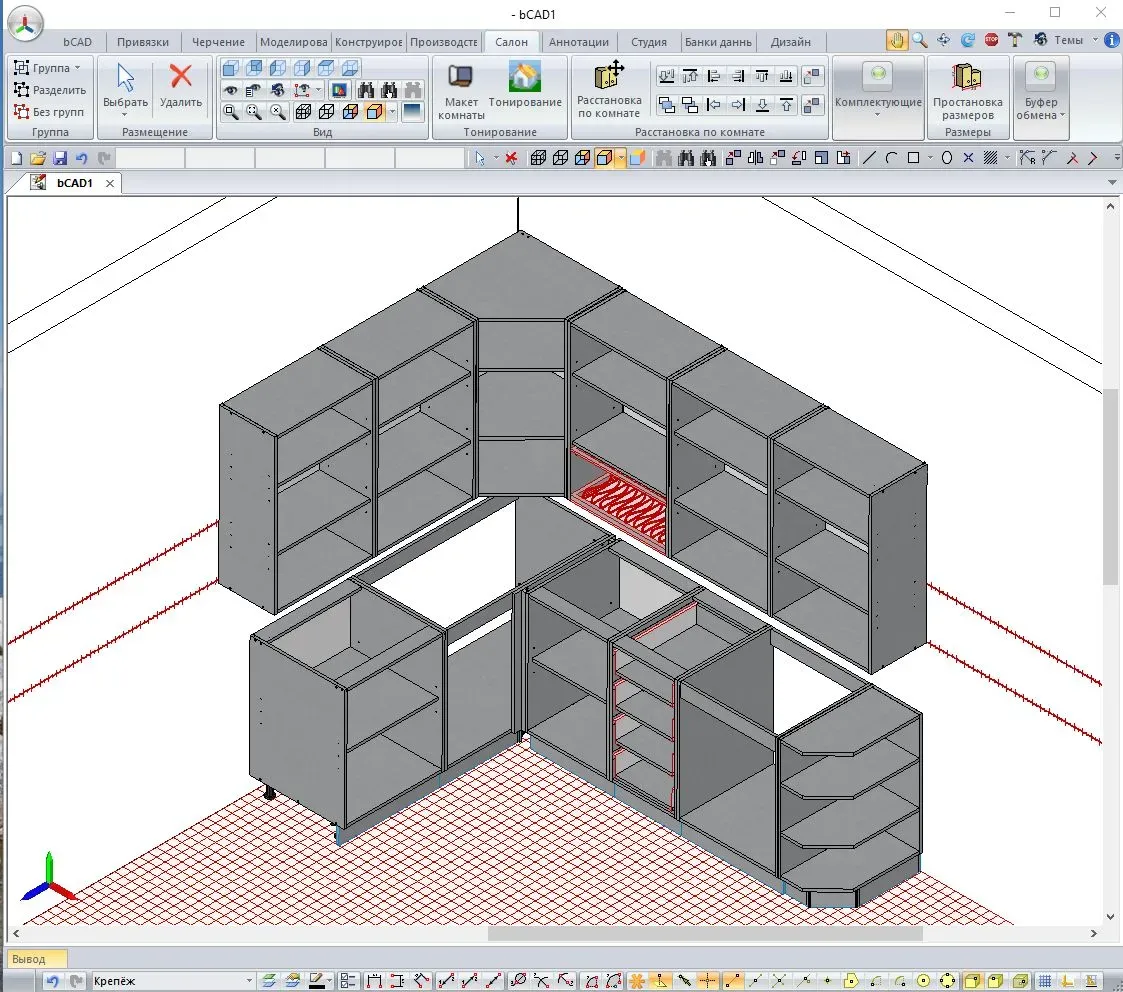This screenshot has width=1123, height=992.
Task: Expand the Группа dropdown arrow
Action: click(78, 68)
